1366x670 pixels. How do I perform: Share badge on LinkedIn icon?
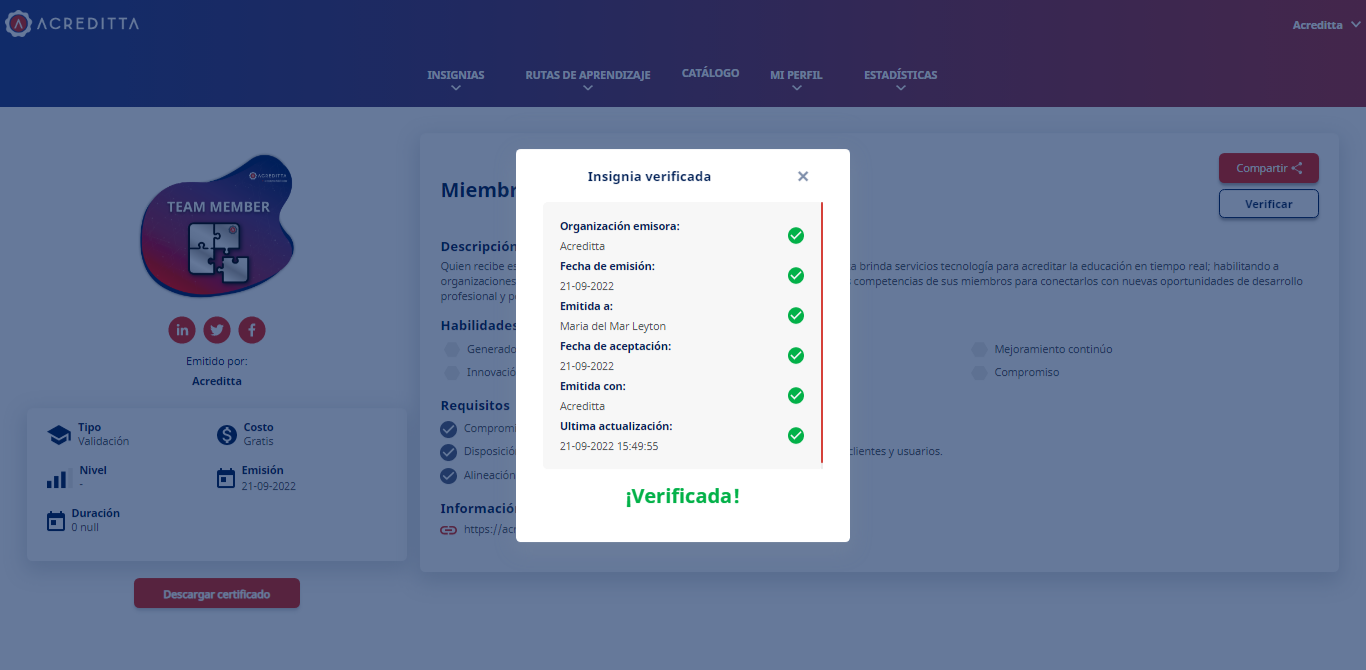point(182,329)
